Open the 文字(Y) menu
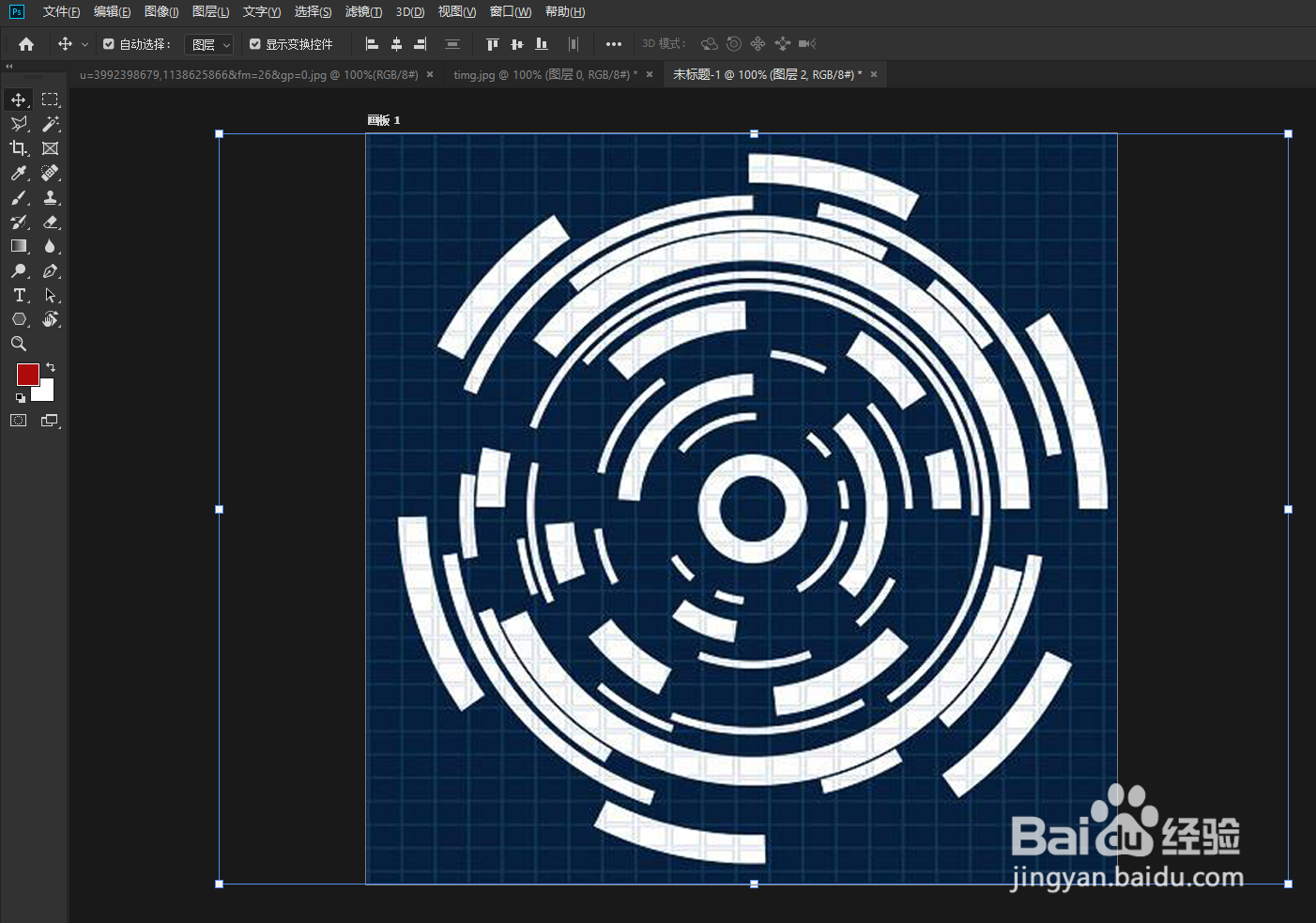Image resolution: width=1316 pixels, height=923 pixels. pyautogui.click(x=262, y=12)
